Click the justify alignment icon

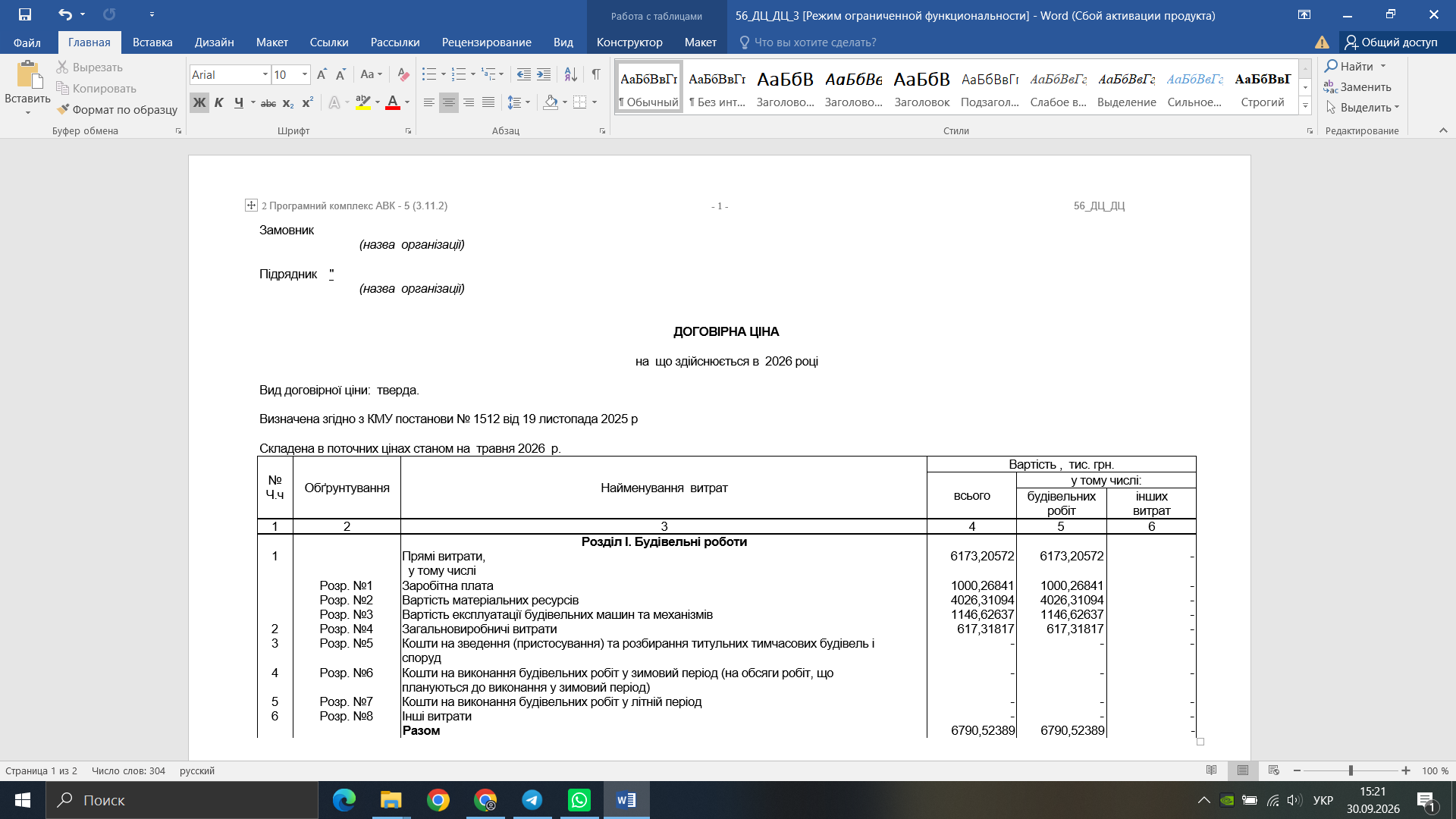[x=488, y=102]
